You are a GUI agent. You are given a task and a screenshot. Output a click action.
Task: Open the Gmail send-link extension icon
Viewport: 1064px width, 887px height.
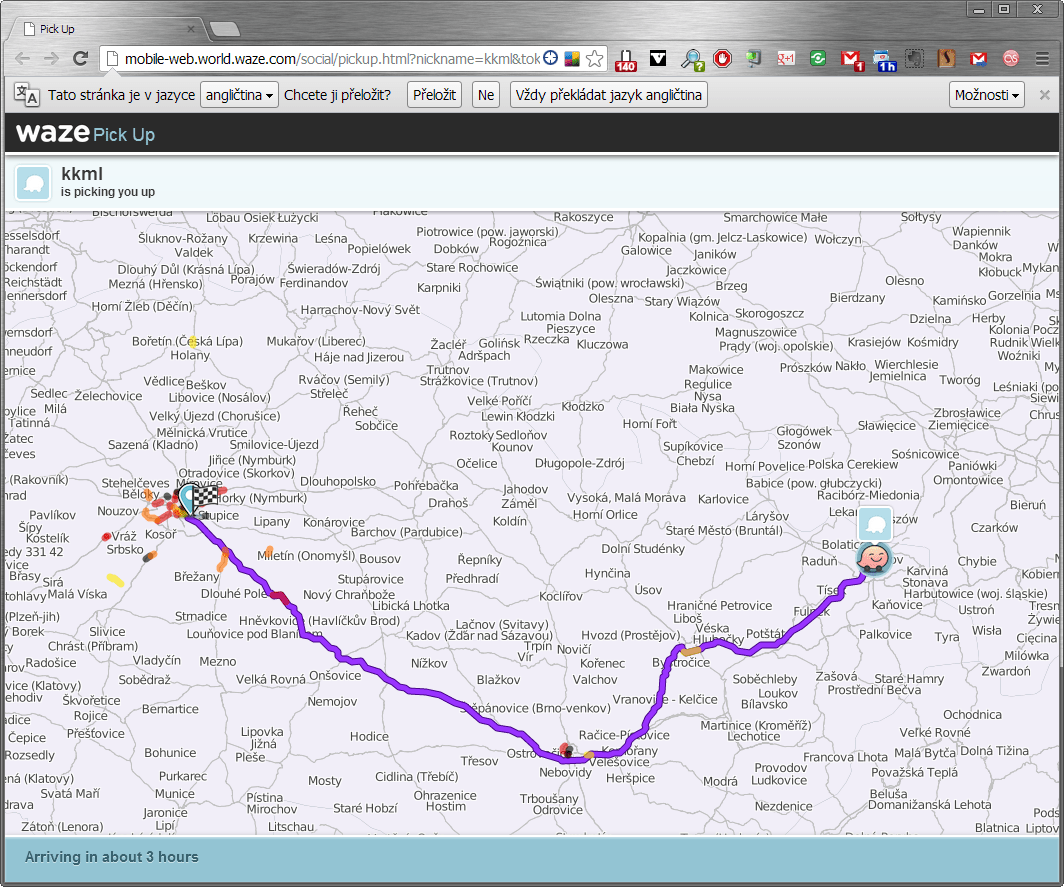978,58
